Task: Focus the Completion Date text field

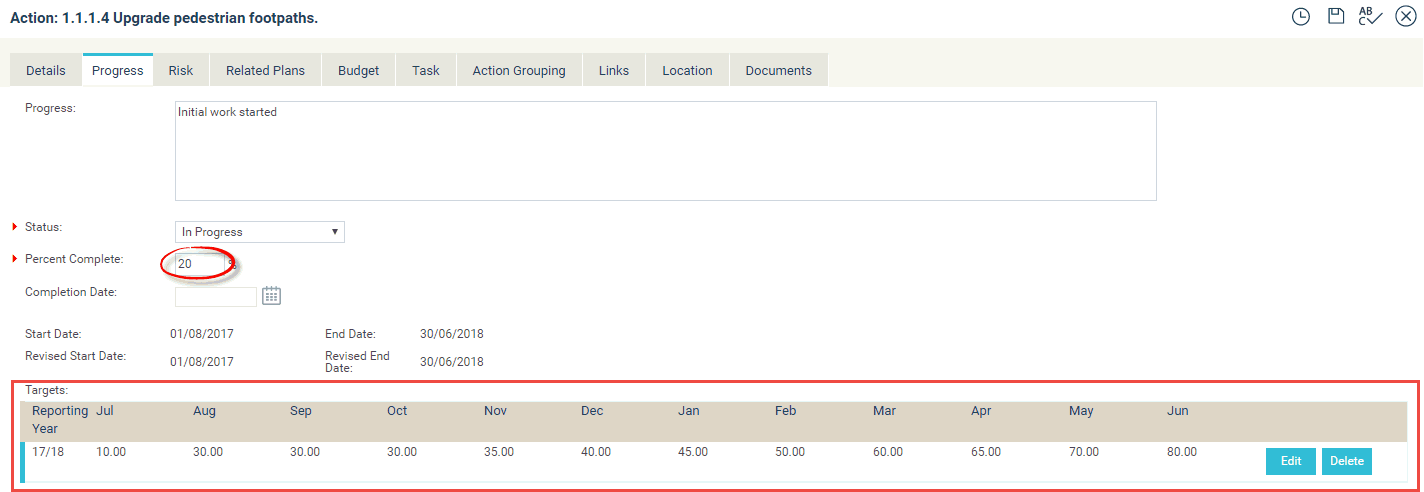Action: [x=216, y=296]
